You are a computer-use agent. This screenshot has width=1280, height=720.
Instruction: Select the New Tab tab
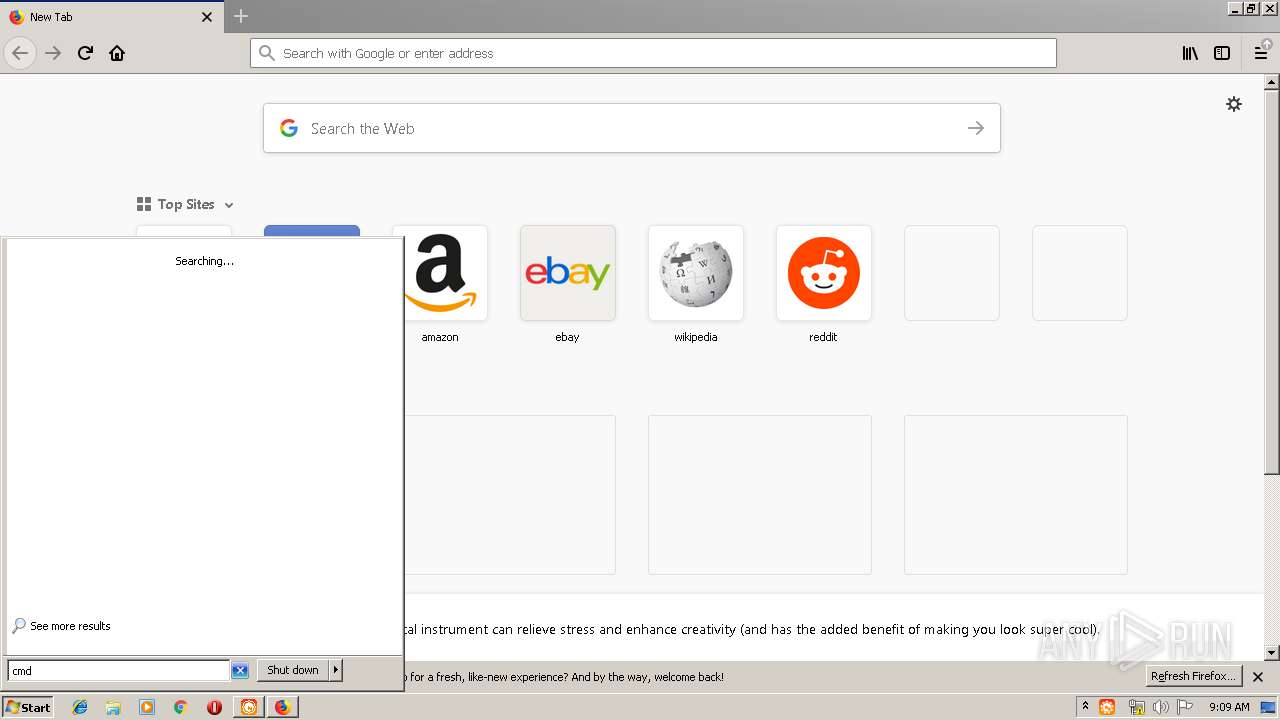tap(111, 17)
